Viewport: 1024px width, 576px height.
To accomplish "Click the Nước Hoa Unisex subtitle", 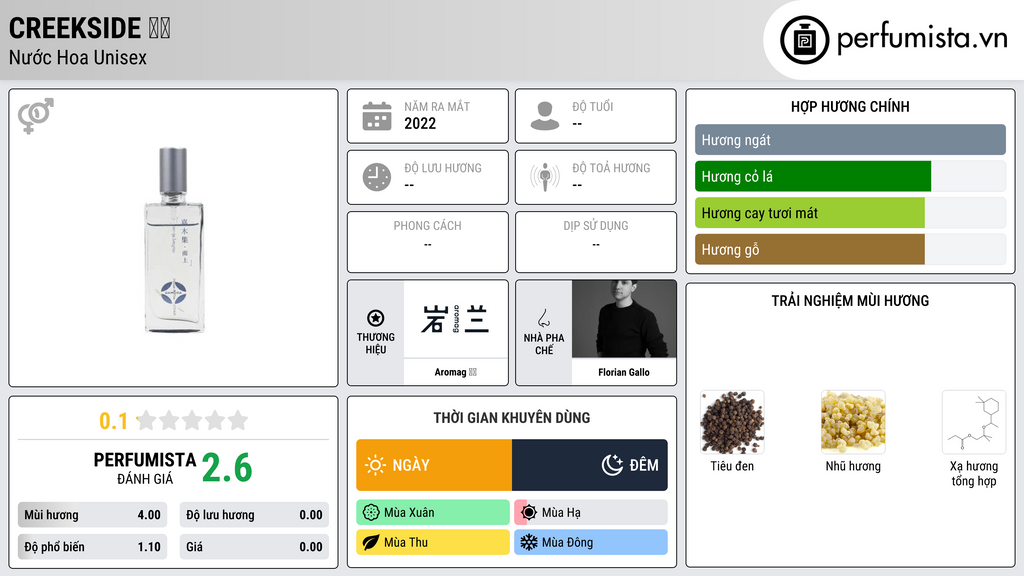I will [78, 57].
